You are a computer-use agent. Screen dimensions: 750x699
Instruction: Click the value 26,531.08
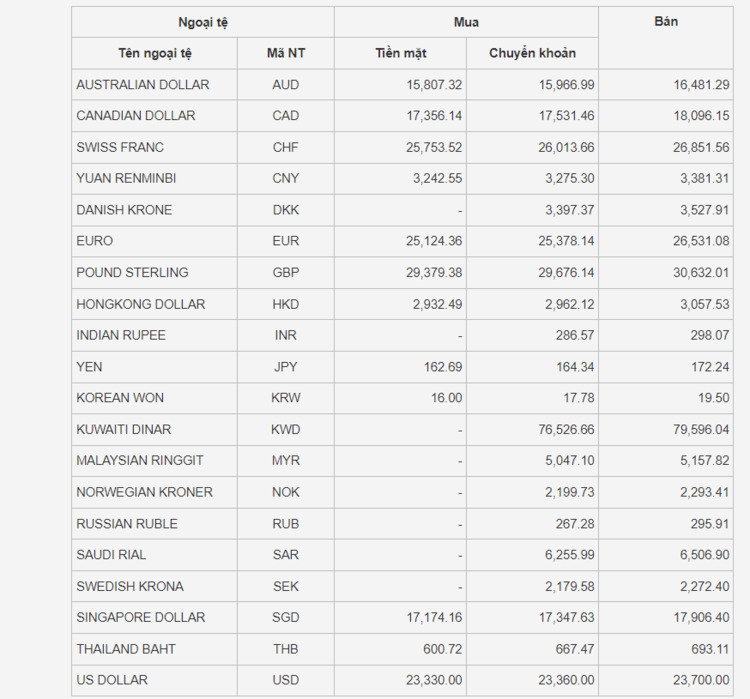(x=701, y=241)
